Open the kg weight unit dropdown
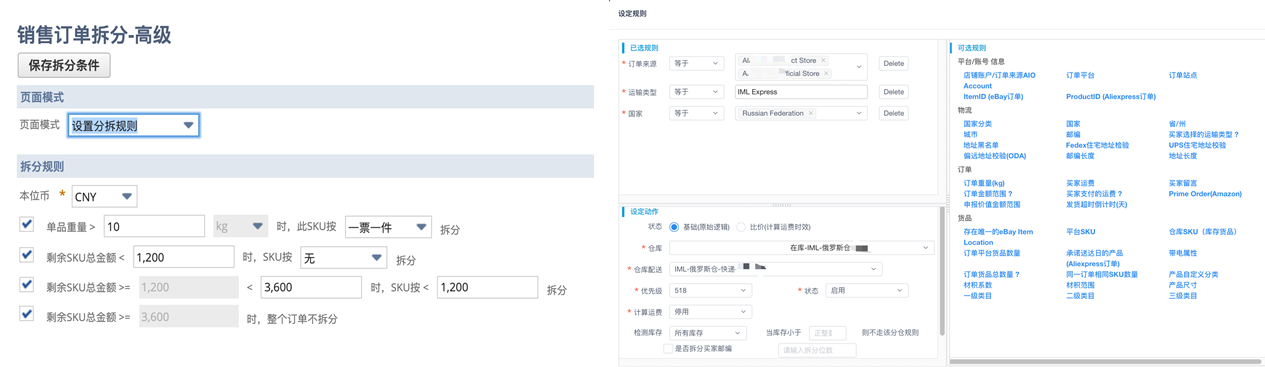The width and height of the screenshot is (1265, 367). pyautogui.click(x=241, y=227)
